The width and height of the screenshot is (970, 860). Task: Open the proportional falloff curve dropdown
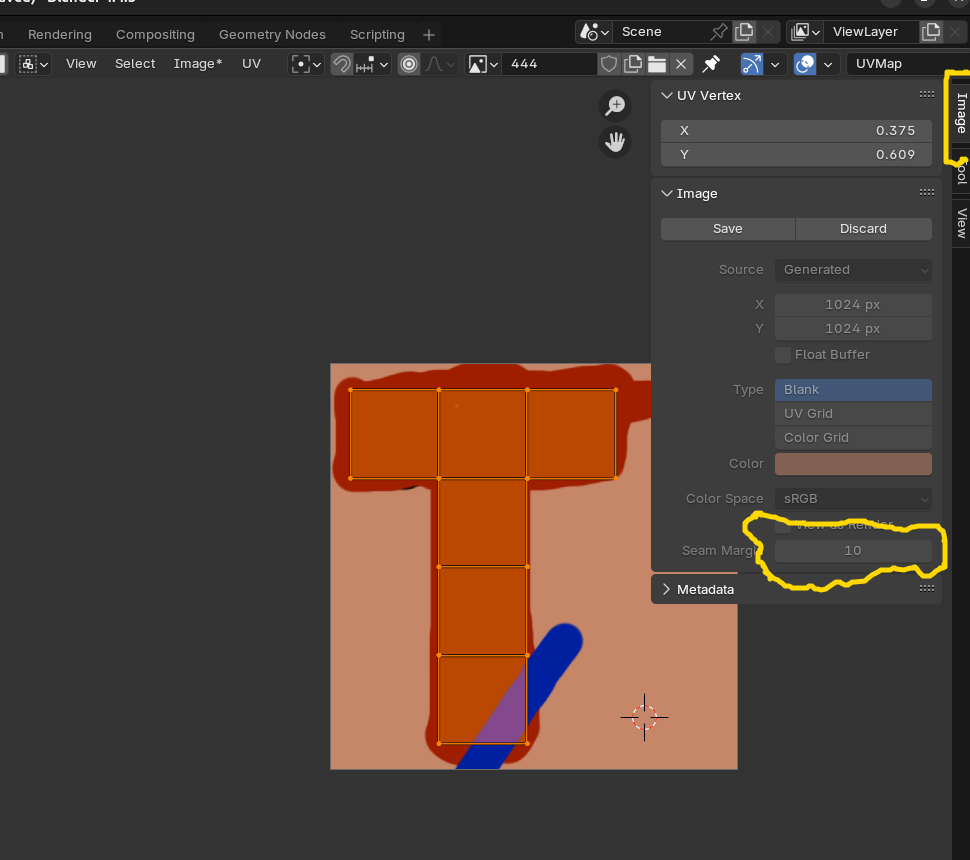pos(440,64)
